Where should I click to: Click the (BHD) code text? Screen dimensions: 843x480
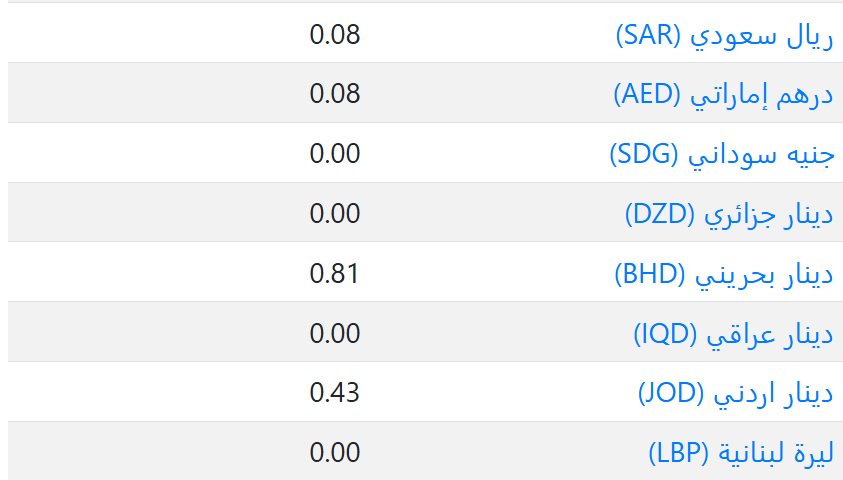point(649,274)
